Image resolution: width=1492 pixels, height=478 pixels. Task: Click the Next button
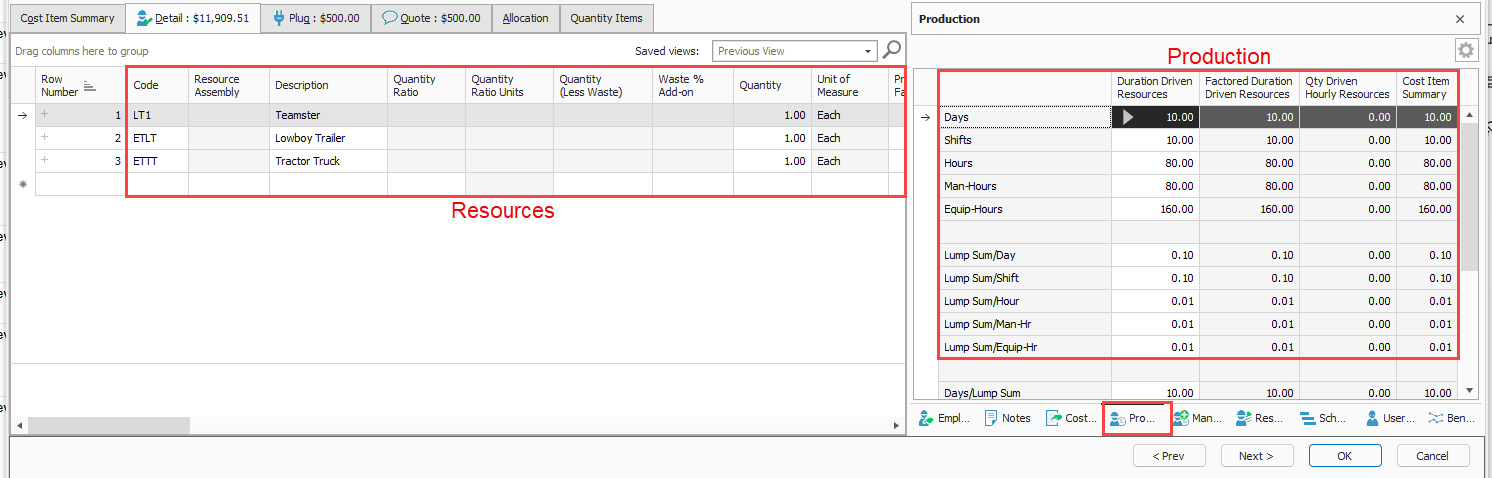[1256, 456]
